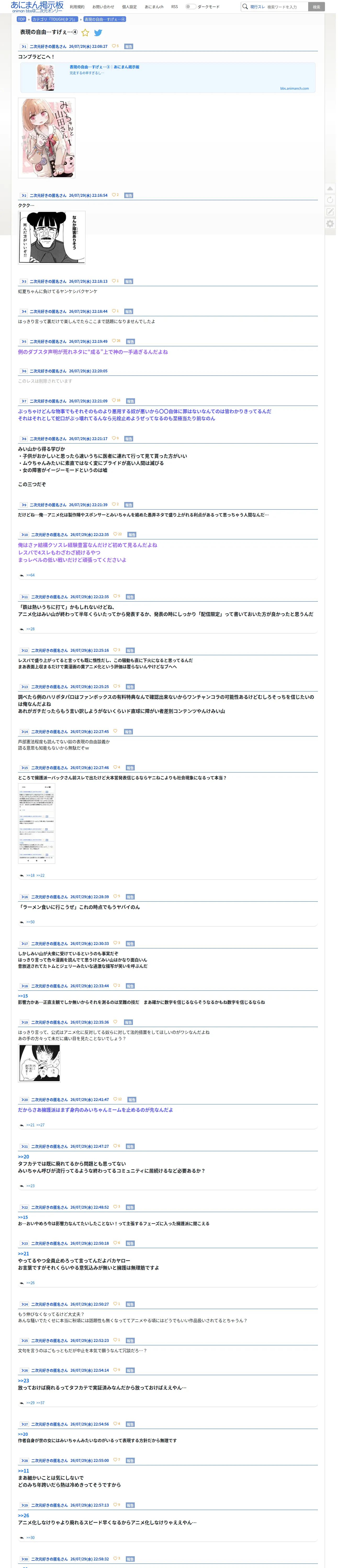Viewport: 338px width, 1568px height.
Task: Open 利用規約 in the top menu
Action: point(77,7)
